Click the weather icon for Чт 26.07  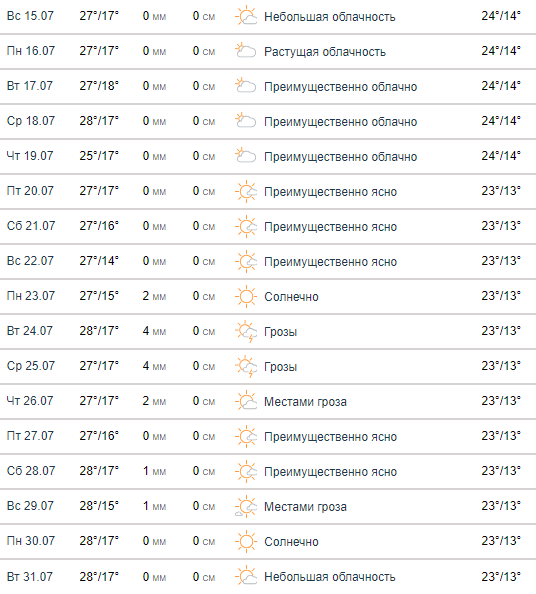pyautogui.click(x=246, y=401)
